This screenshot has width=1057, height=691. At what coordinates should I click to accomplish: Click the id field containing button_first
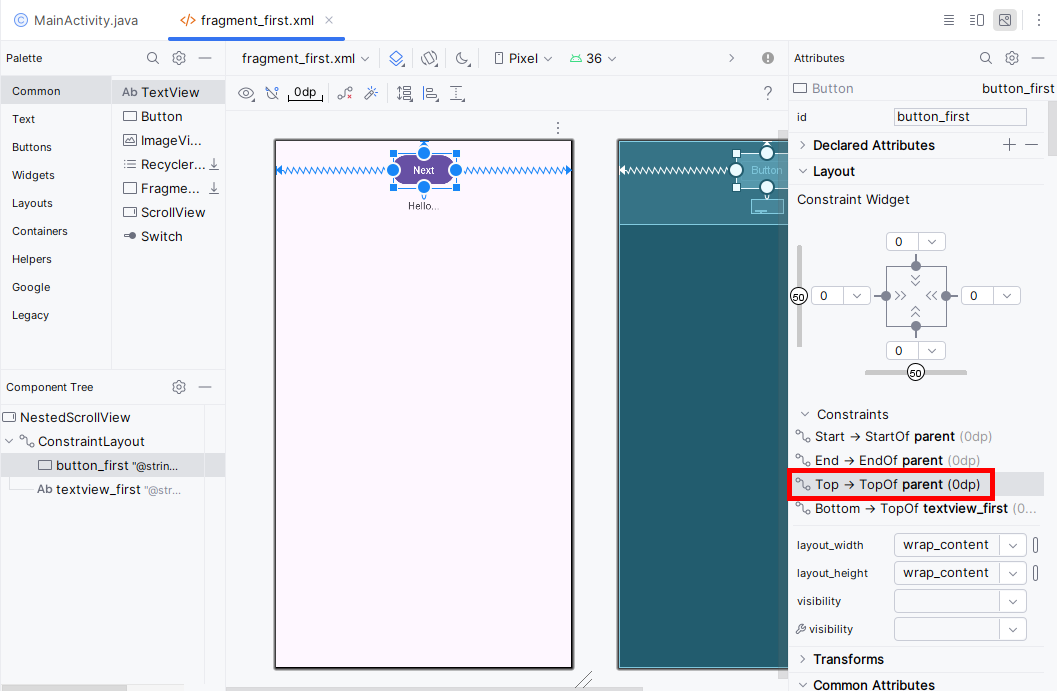point(959,117)
